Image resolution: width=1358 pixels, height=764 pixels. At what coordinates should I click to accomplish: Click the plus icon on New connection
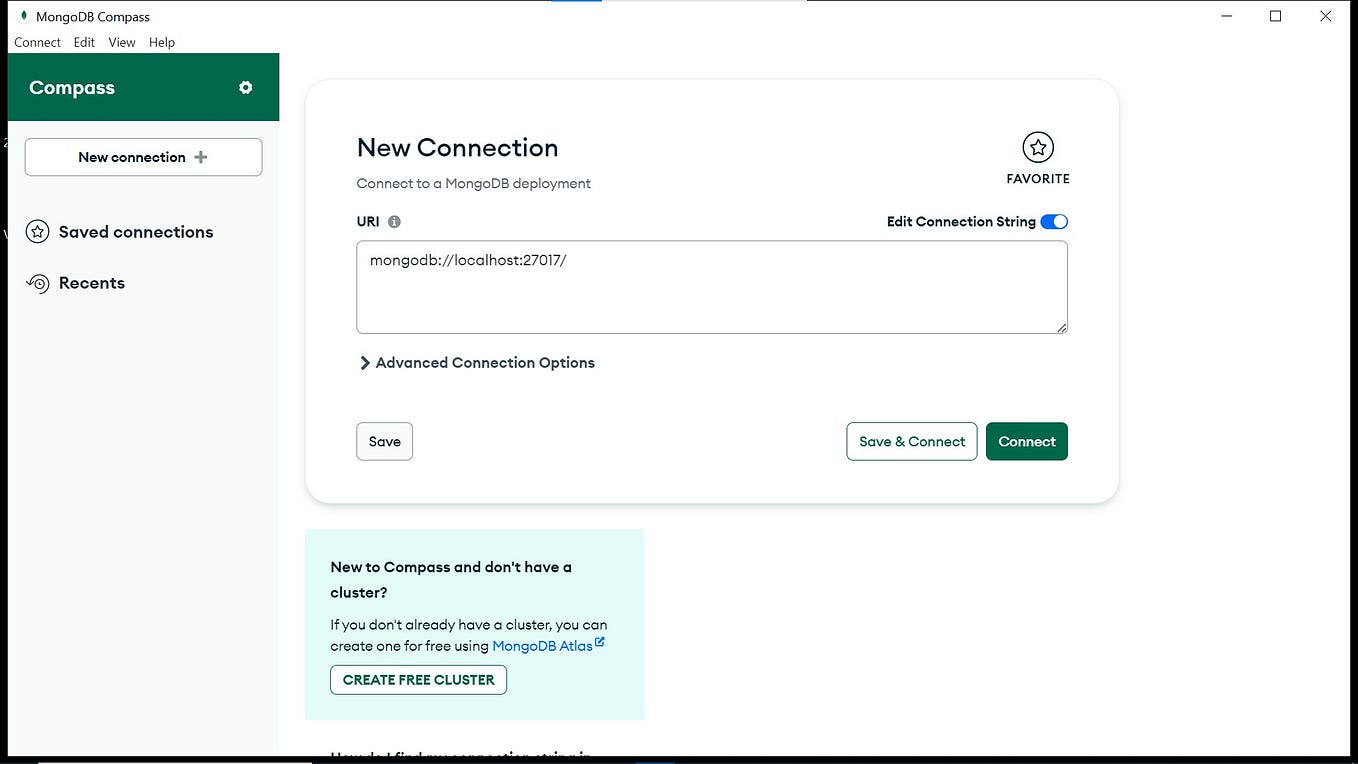point(199,156)
